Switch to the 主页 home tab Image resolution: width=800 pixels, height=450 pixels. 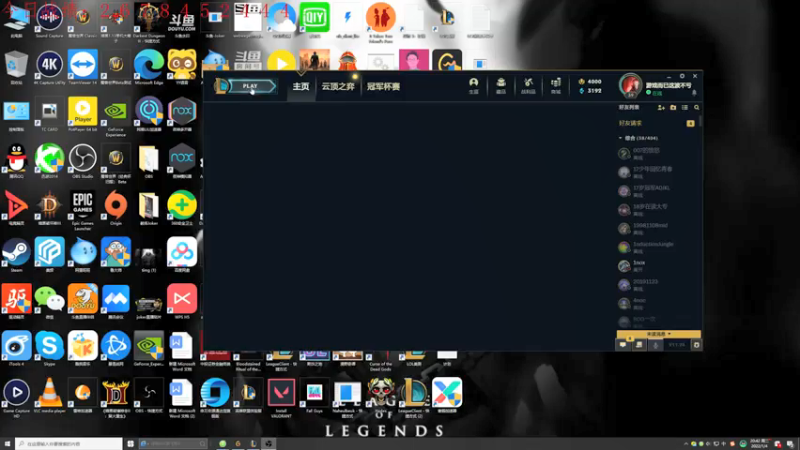(x=301, y=86)
